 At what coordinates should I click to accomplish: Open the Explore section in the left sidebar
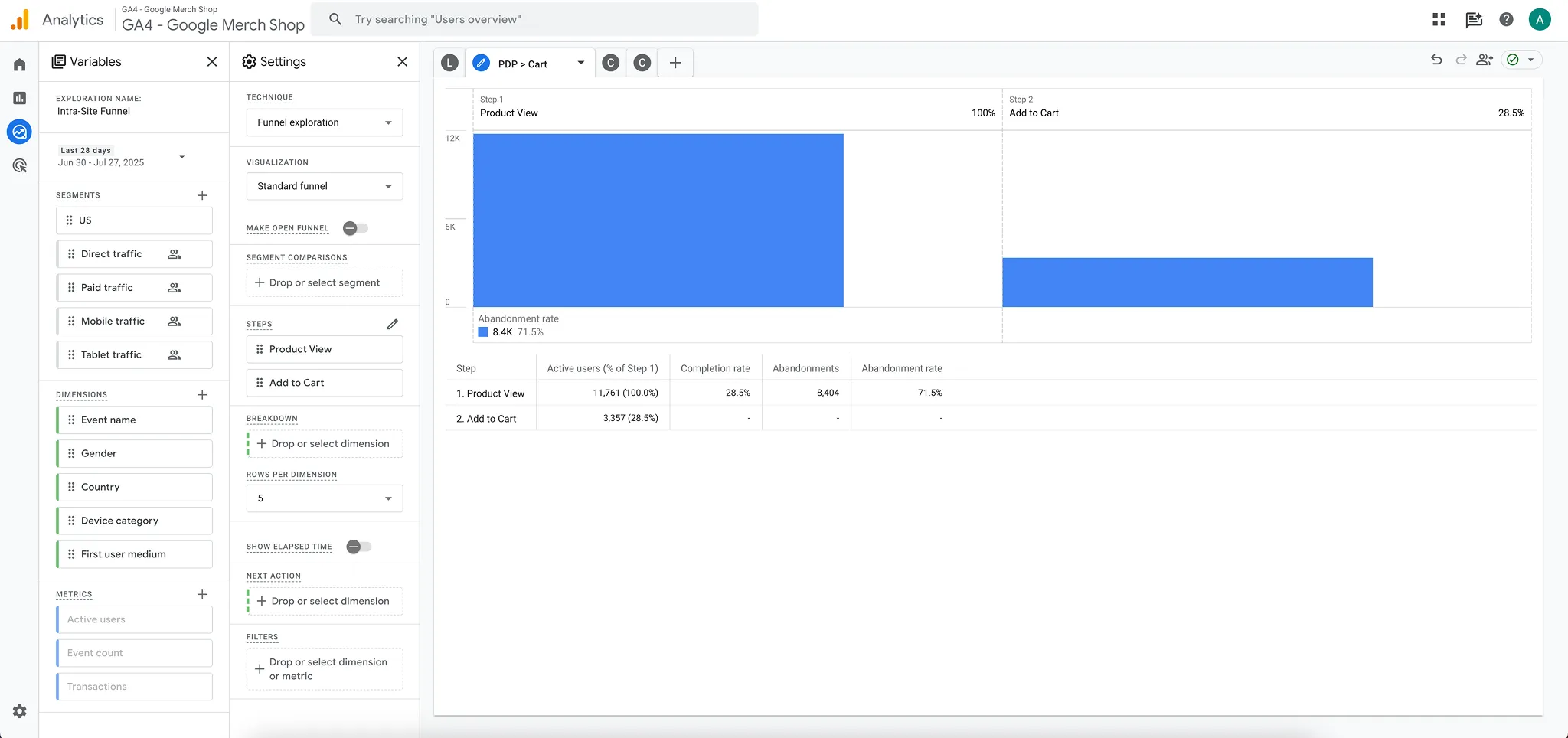19,132
